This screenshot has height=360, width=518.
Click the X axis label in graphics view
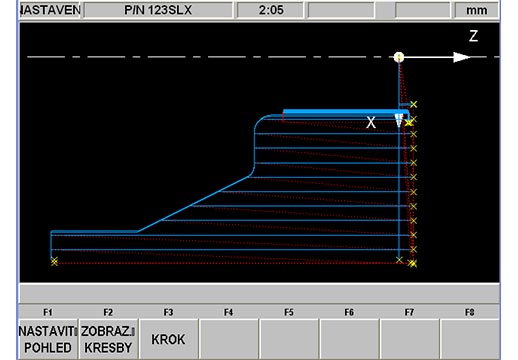tap(371, 123)
